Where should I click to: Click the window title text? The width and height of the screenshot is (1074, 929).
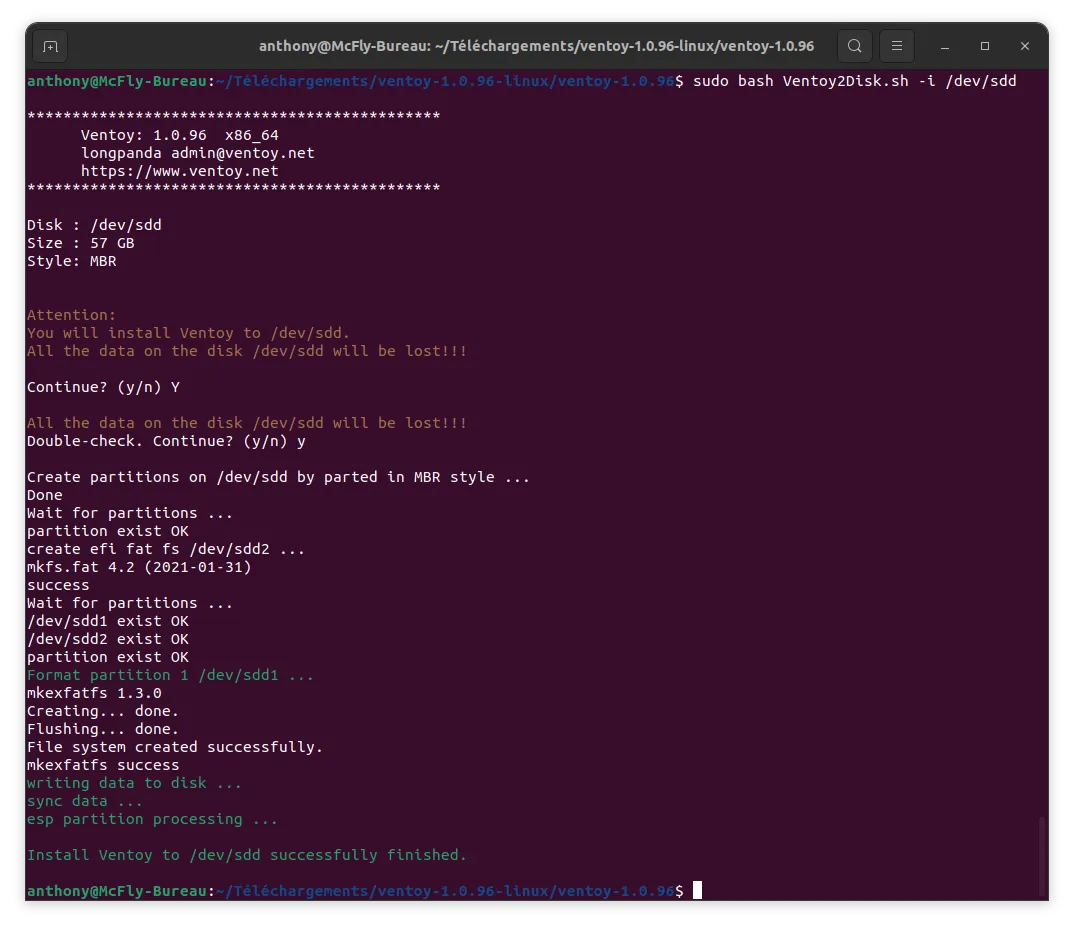coord(537,46)
